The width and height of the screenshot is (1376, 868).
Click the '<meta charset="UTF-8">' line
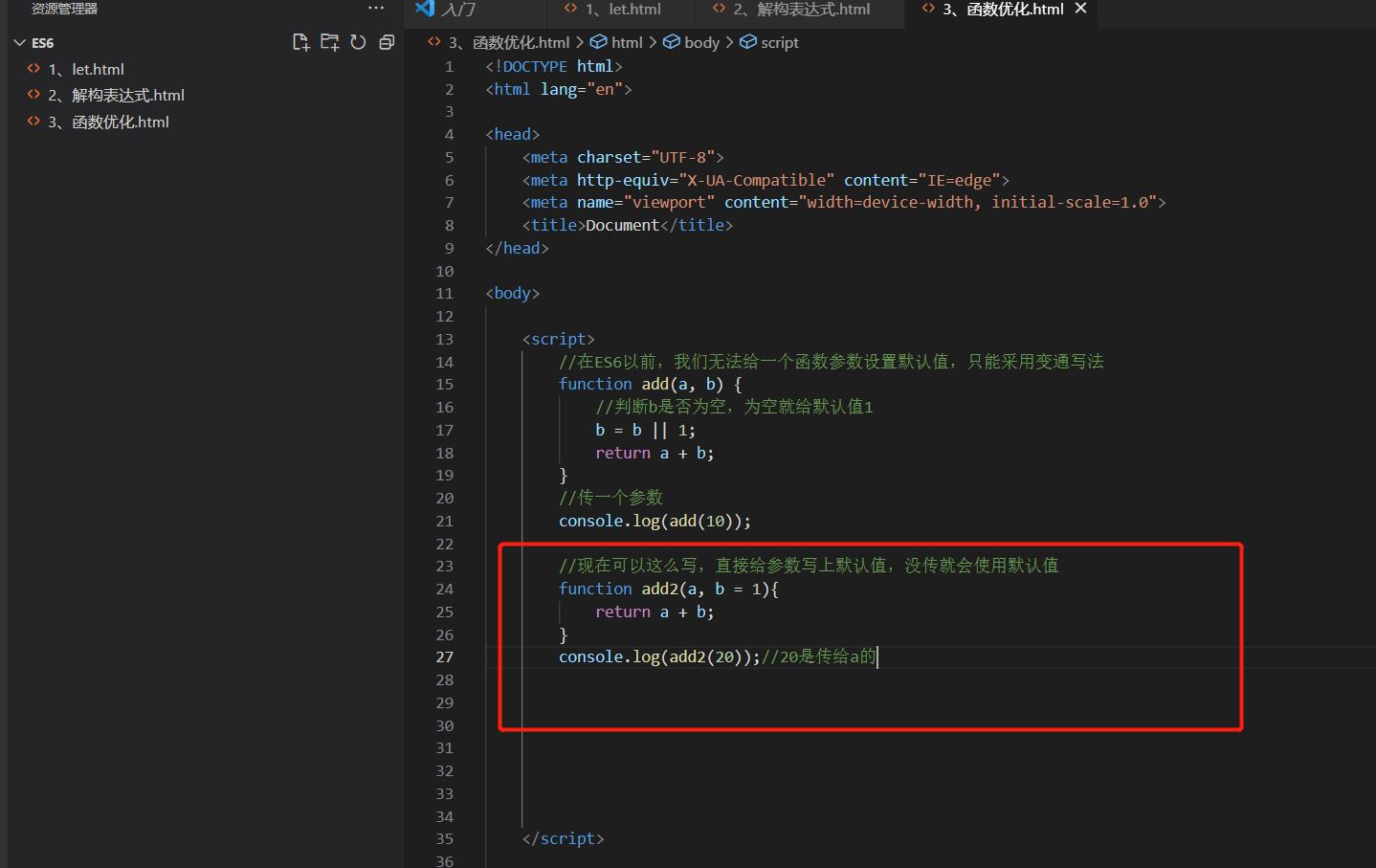coord(623,157)
